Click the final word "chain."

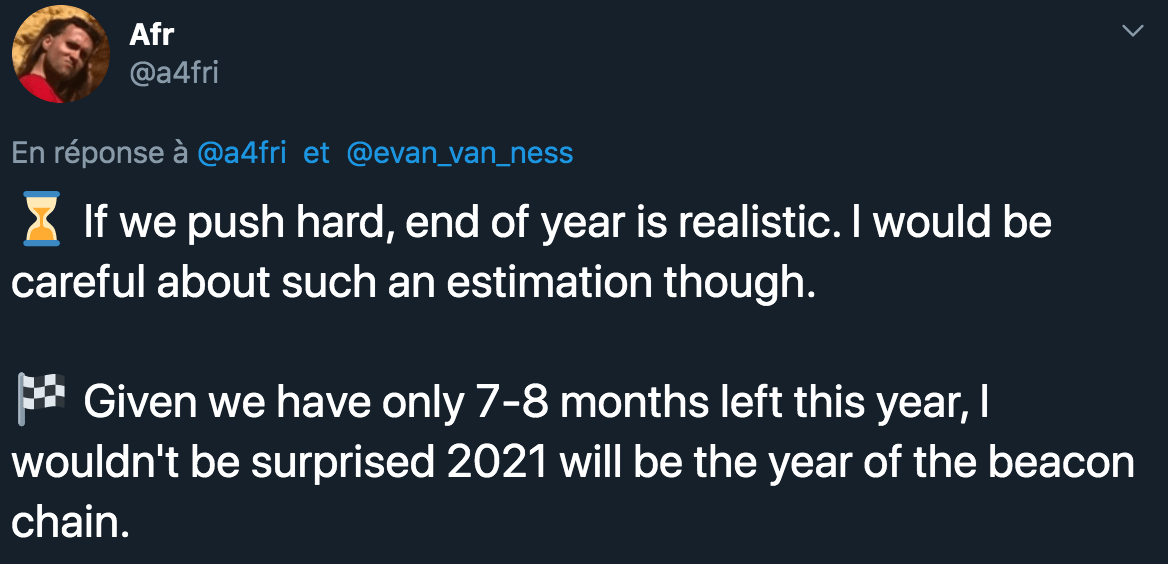(71, 523)
